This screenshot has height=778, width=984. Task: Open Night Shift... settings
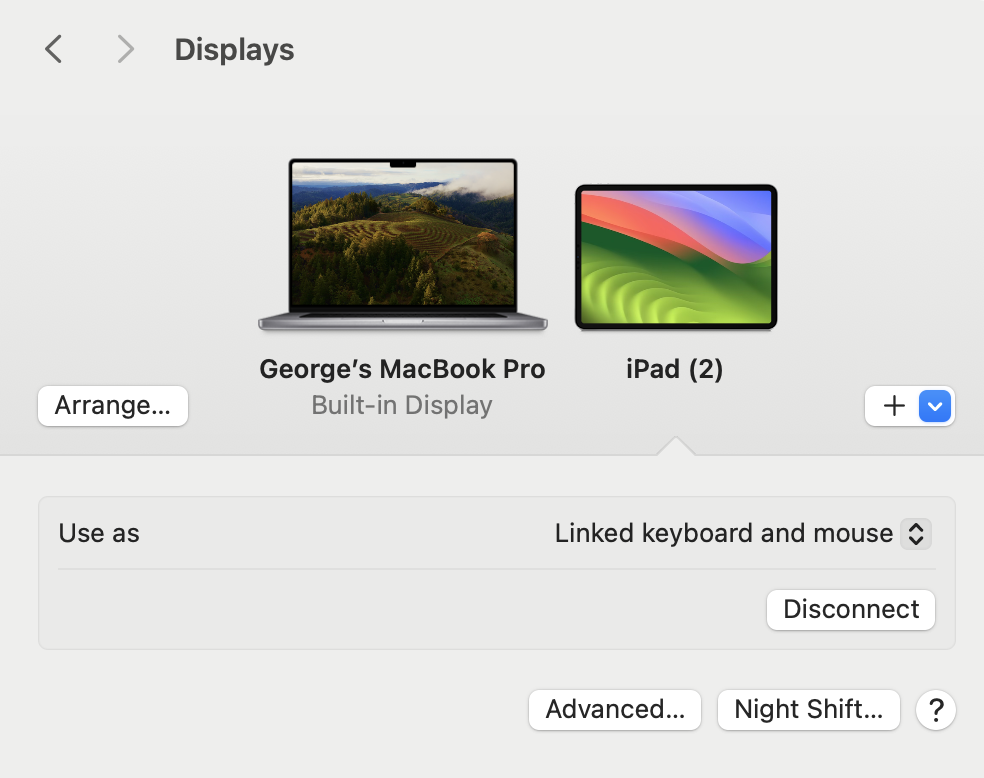[x=808, y=710]
